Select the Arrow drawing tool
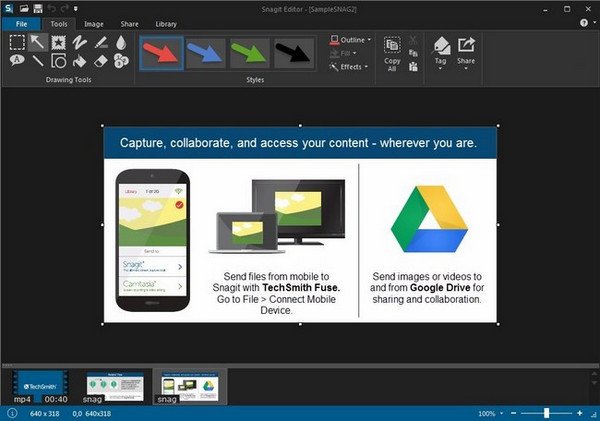The height and width of the screenshot is (421, 600). [x=38, y=42]
